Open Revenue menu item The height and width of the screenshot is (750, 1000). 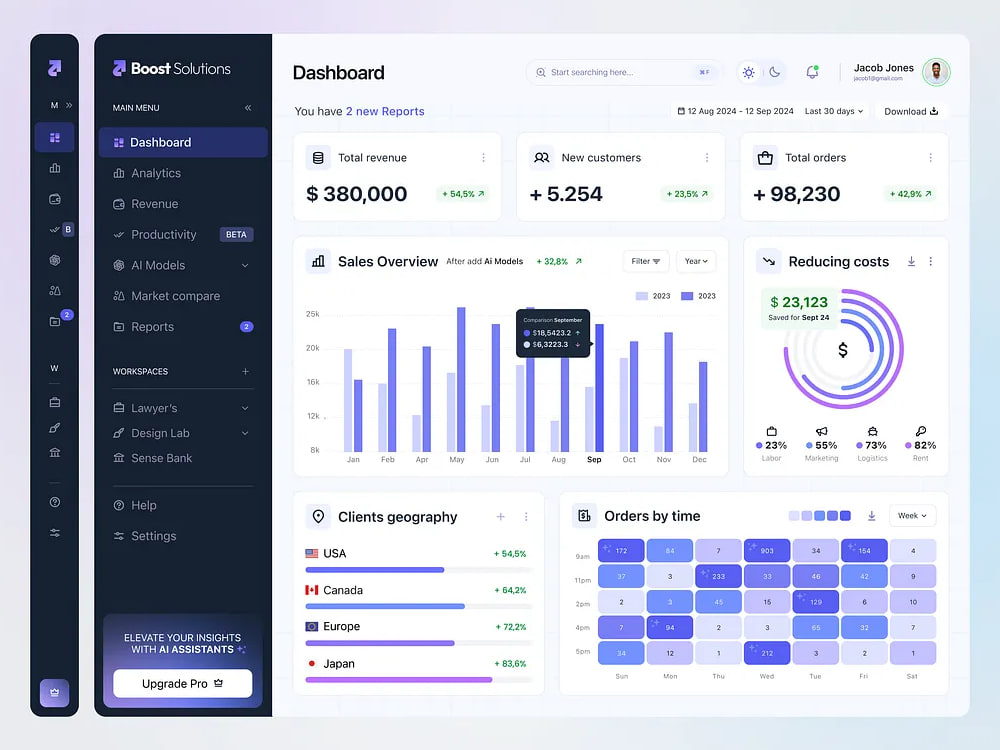coord(183,204)
